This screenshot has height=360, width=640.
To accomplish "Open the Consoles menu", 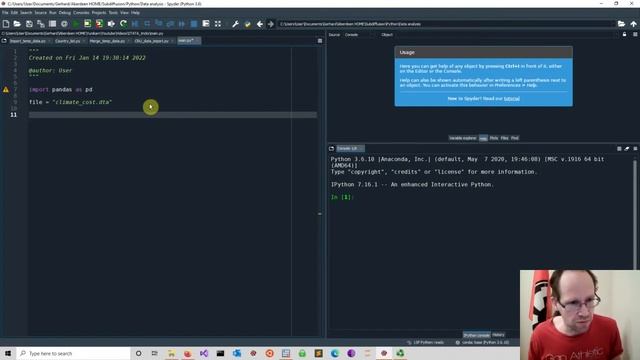I will tap(81, 13).
